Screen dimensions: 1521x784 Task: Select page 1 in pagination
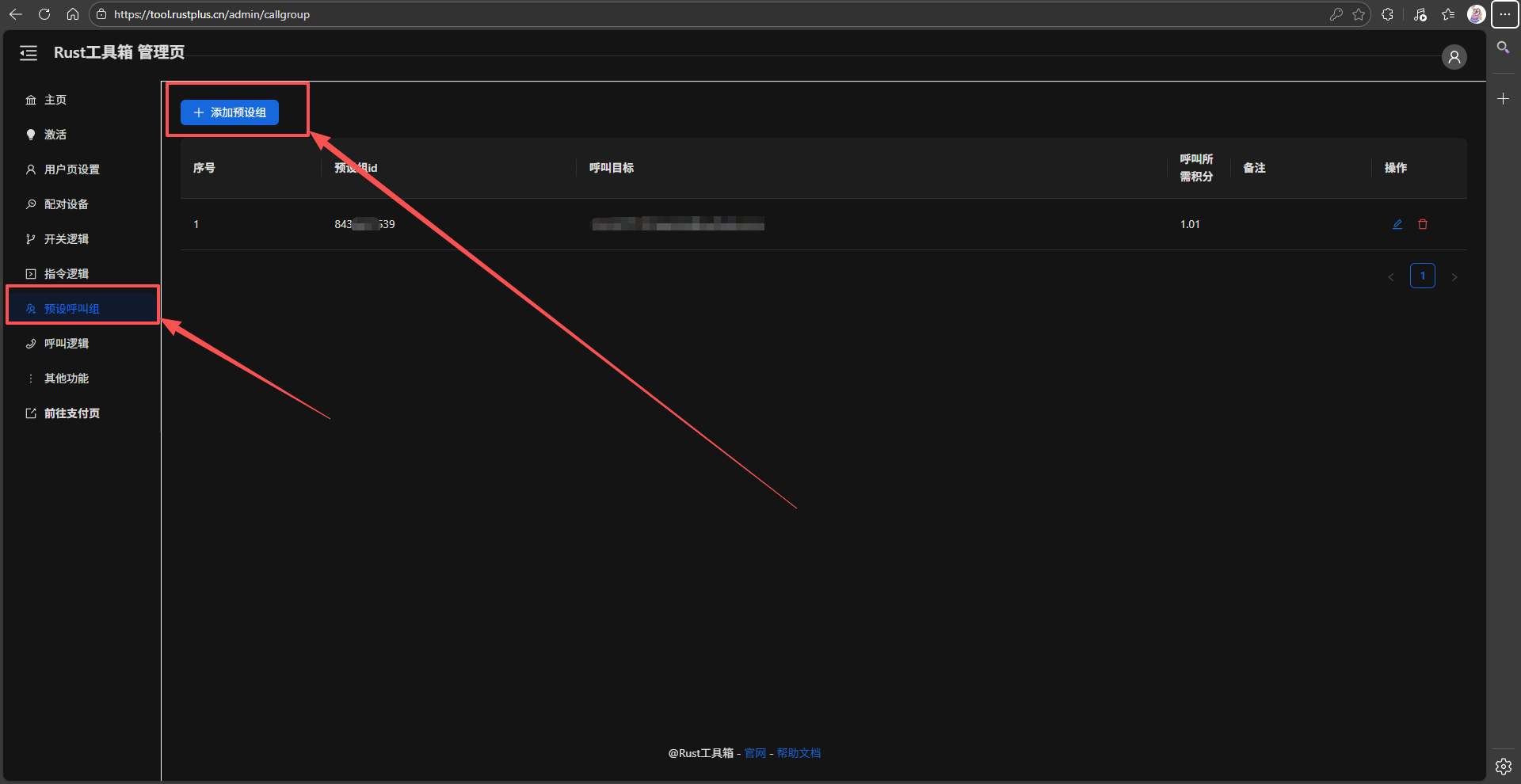pyautogui.click(x=1423, y=276)
